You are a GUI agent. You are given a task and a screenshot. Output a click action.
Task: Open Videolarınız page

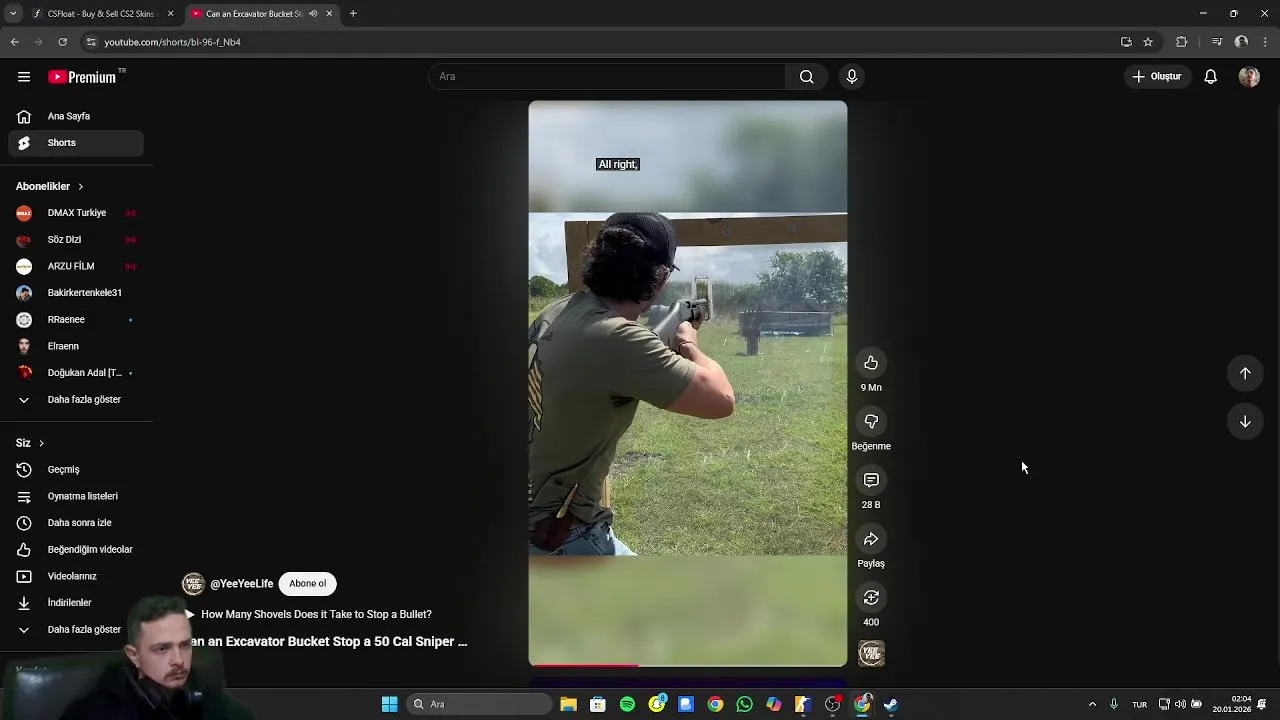point(76,576)
